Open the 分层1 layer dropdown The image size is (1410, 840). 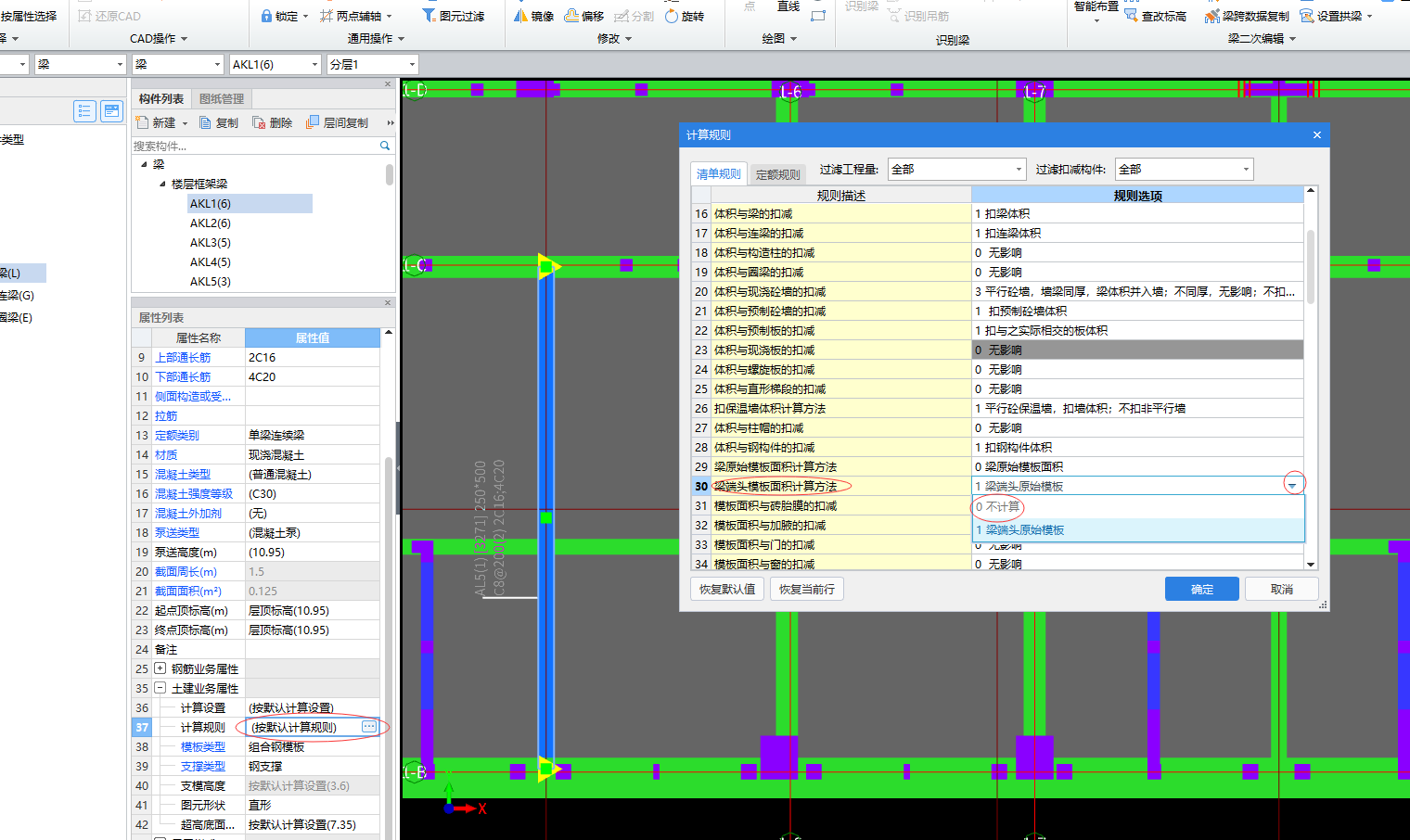[412, 64]
